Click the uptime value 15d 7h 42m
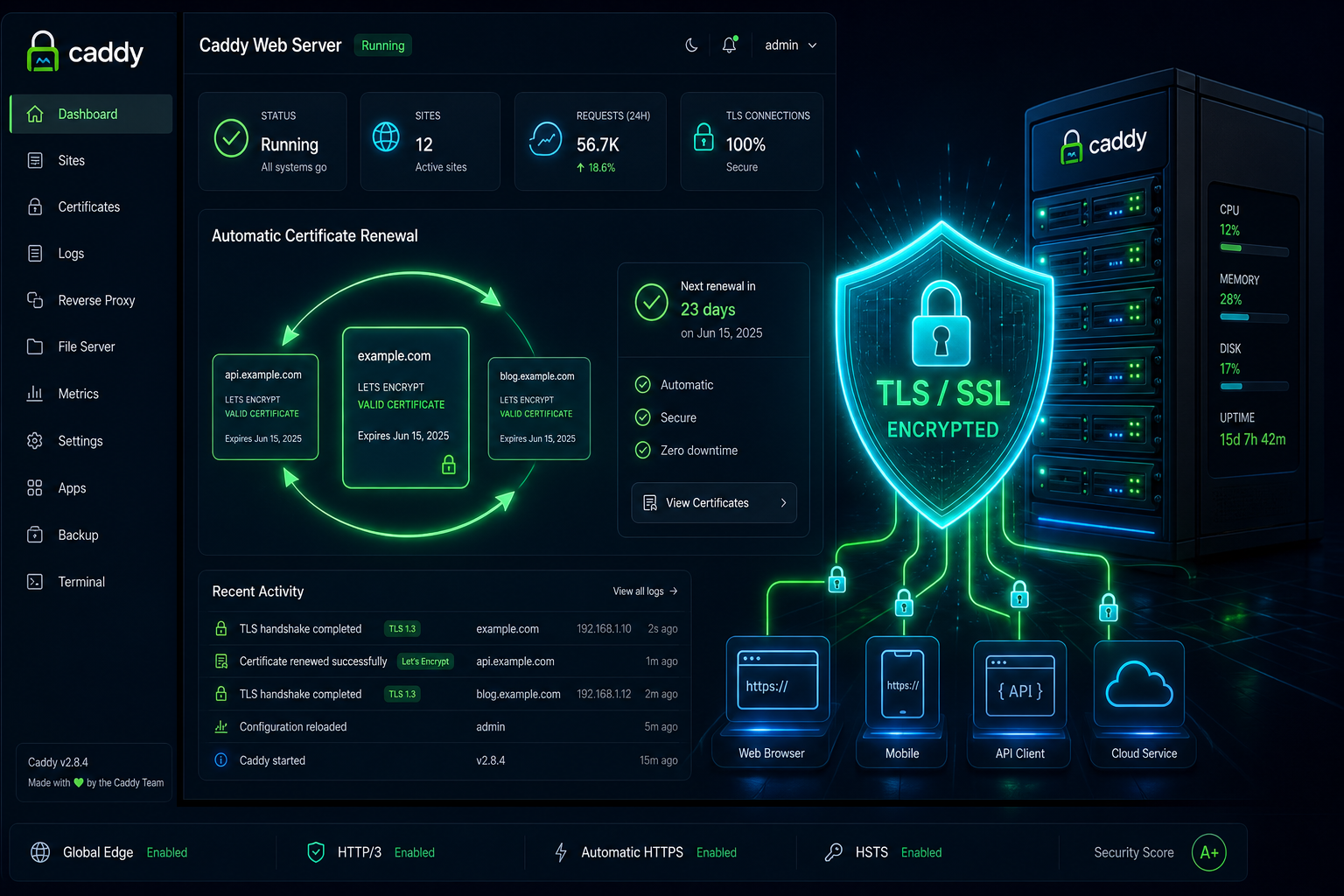Screen dimensions: 1344x896 coord(1253,439)
